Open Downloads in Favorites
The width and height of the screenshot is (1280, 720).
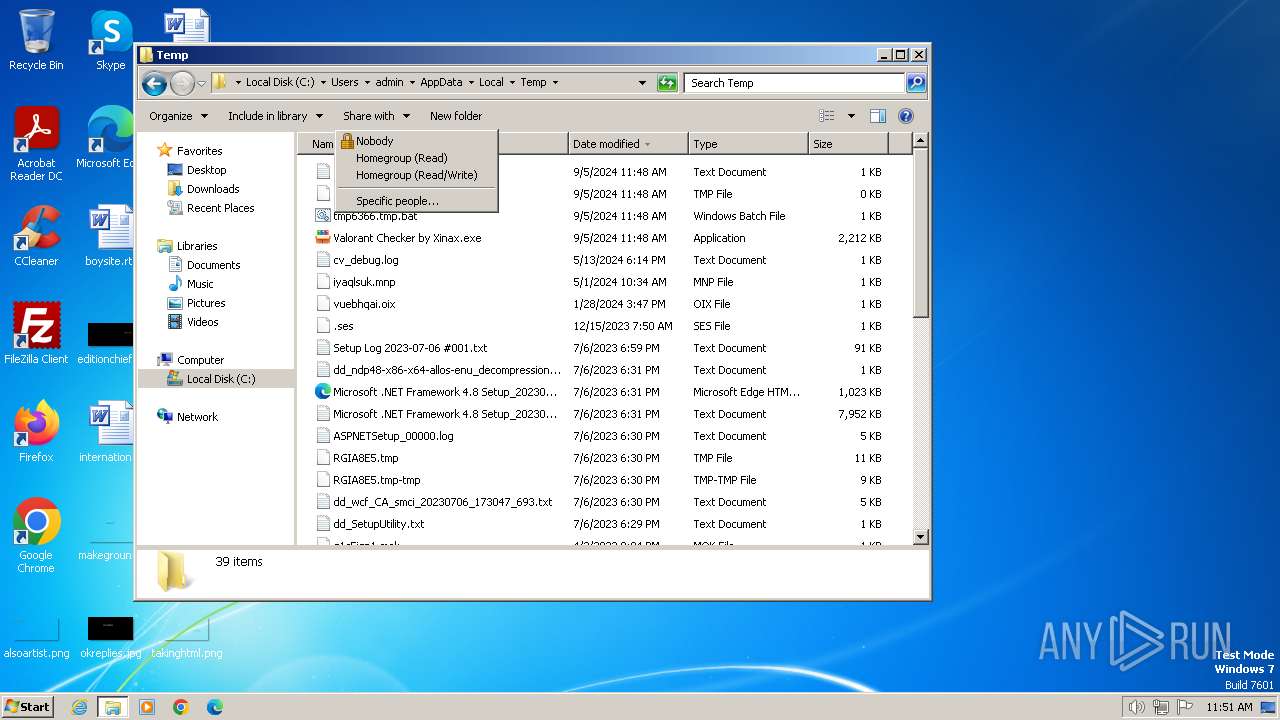[213, 189]
